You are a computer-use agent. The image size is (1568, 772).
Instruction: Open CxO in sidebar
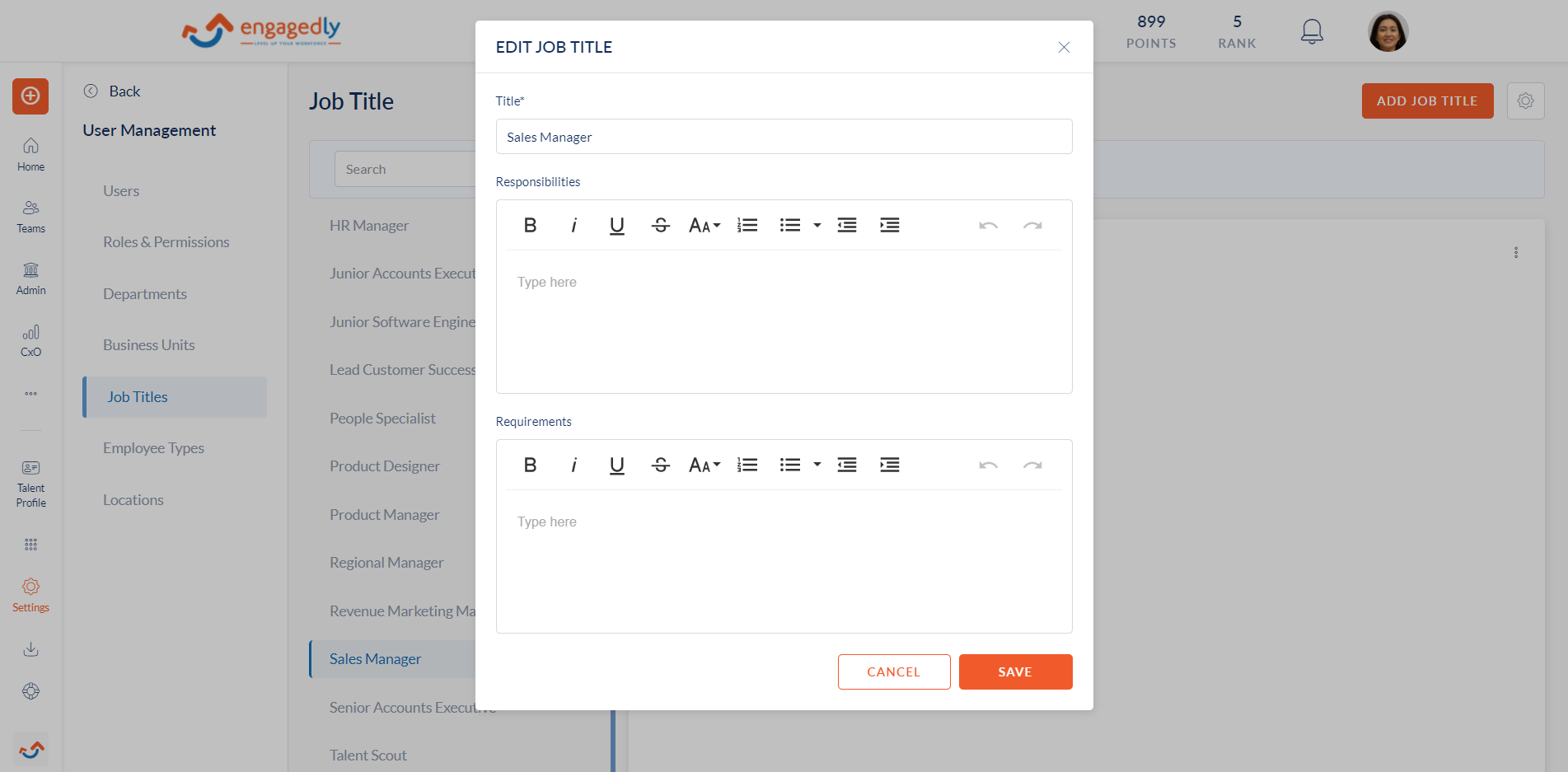pyautogui.click(x=30, y=340)
